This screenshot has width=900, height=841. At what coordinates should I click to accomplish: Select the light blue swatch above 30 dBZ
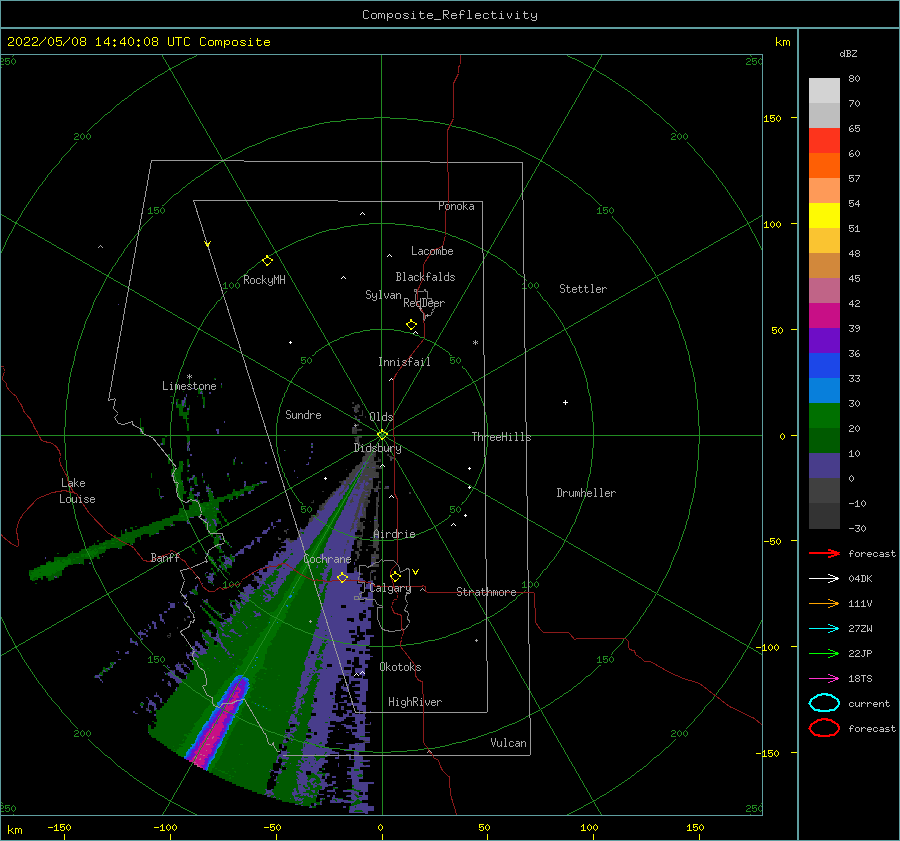tap(824, 390)
